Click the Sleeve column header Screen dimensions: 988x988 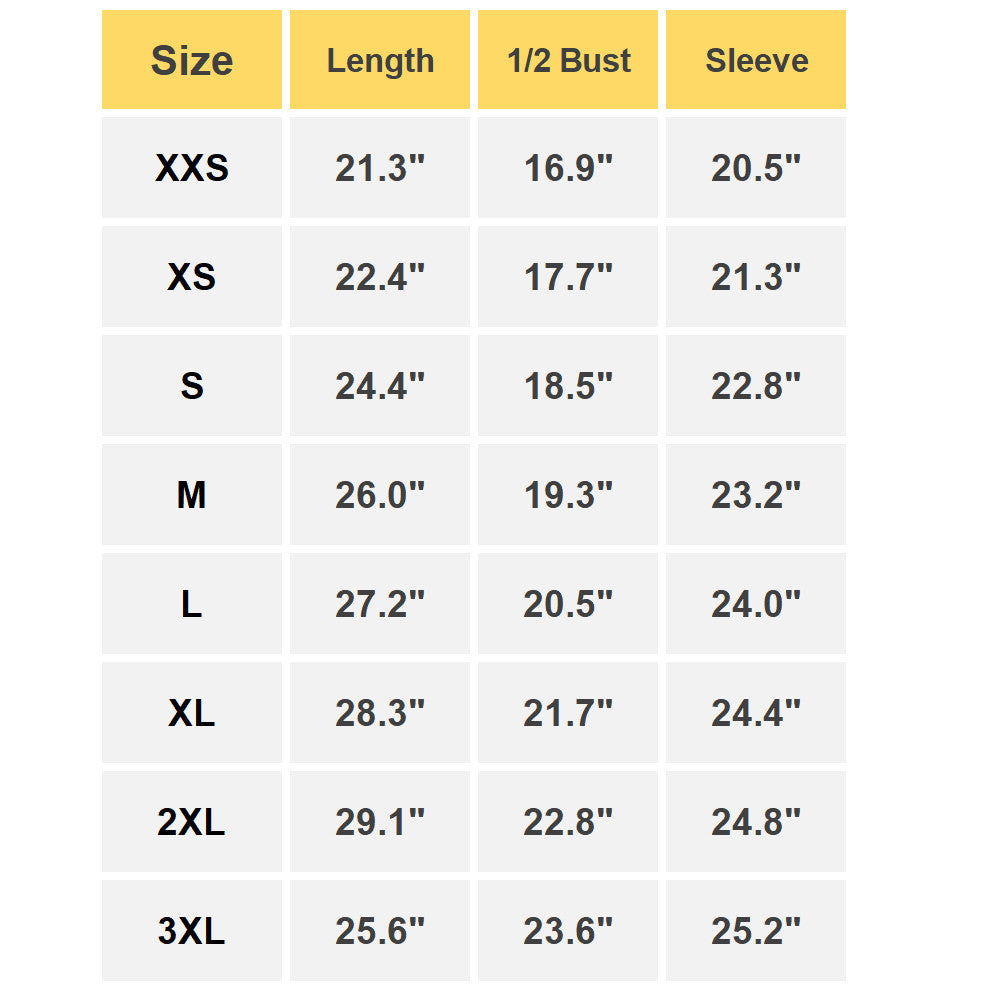coord(756,60)
